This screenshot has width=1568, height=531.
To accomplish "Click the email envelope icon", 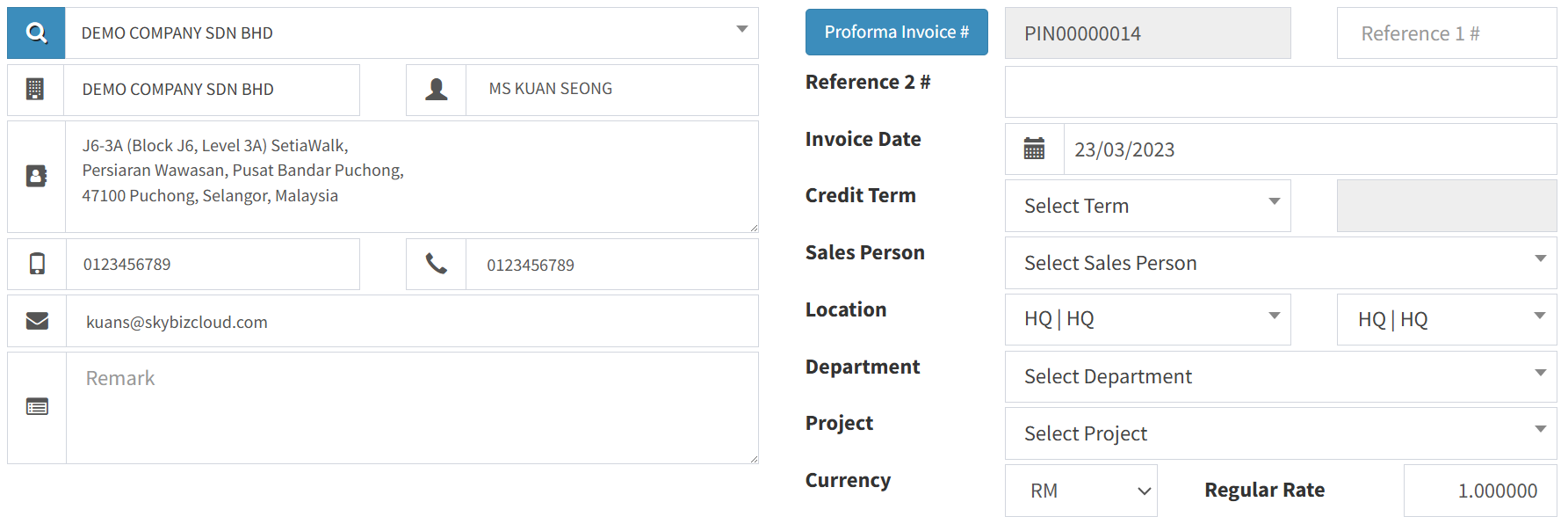I will click(37, 321).
